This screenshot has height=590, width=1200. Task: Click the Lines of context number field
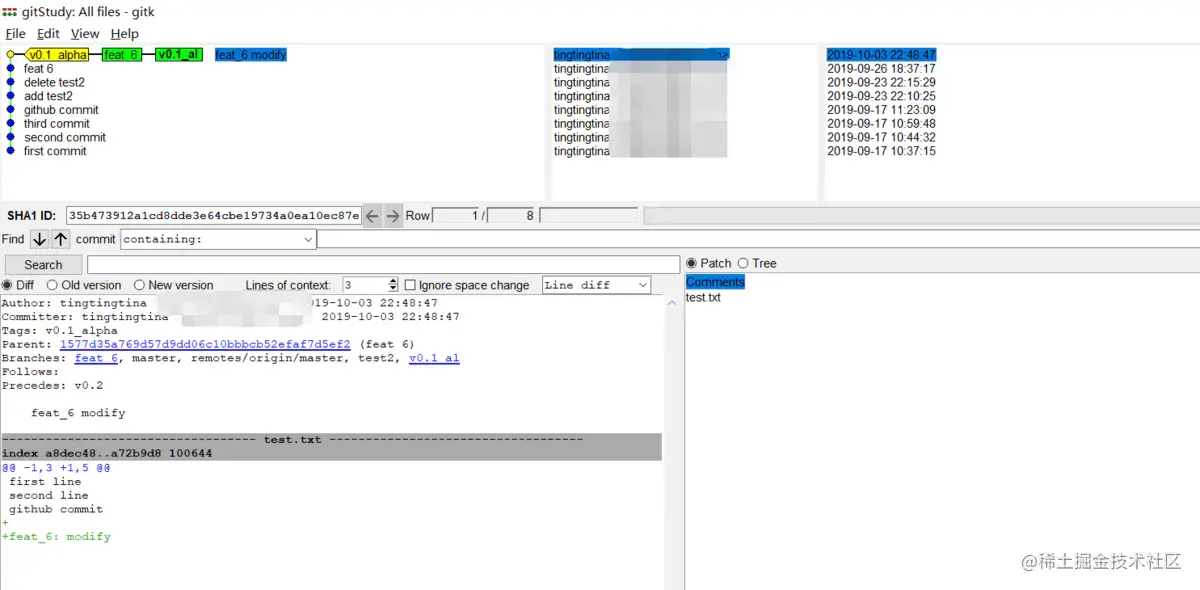[x=365, y=285]
